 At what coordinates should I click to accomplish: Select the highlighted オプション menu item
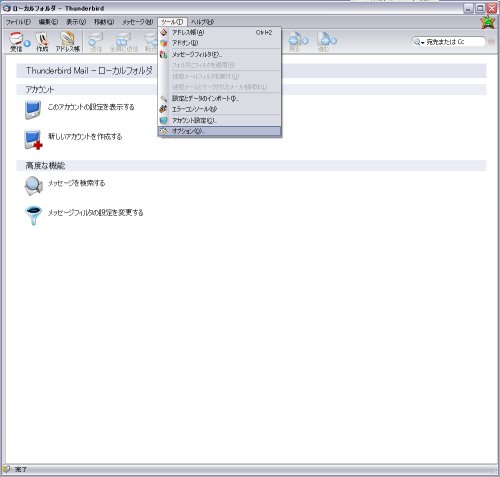coord(219,131)
